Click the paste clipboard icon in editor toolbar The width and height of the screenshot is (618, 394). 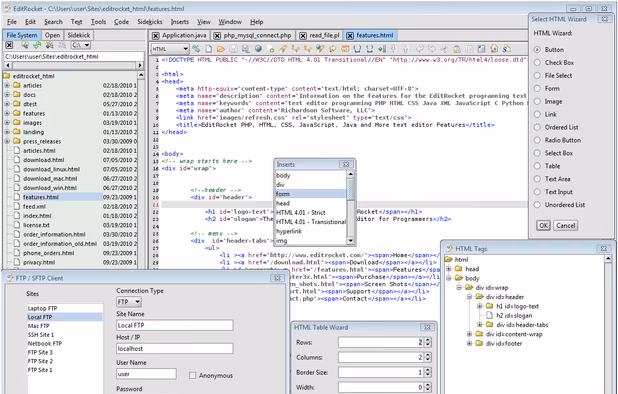(457, 49)
